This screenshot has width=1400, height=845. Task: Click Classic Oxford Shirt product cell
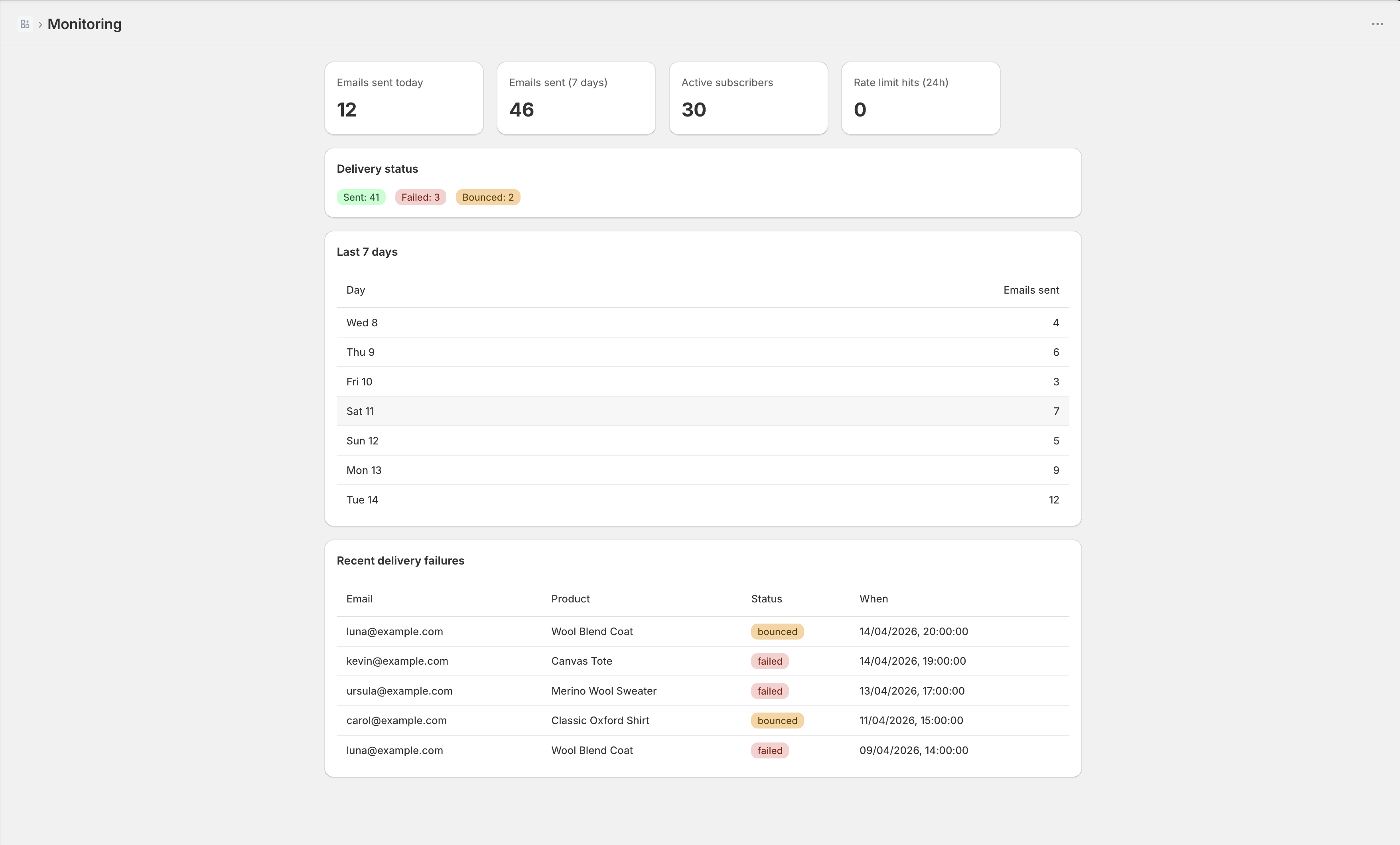(x=600, y=721)
